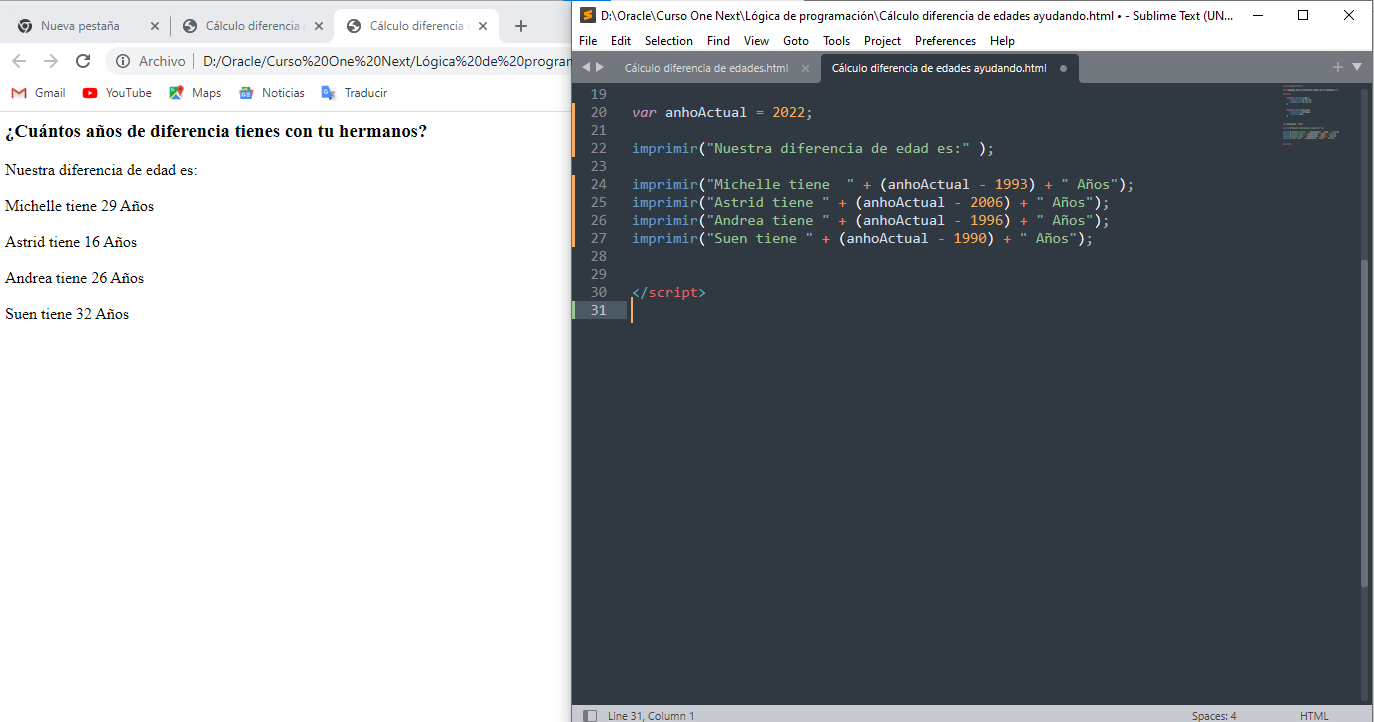The image size is (1374, 722).
Task: Open the Noticias bookmark
Action: point(272,93)
